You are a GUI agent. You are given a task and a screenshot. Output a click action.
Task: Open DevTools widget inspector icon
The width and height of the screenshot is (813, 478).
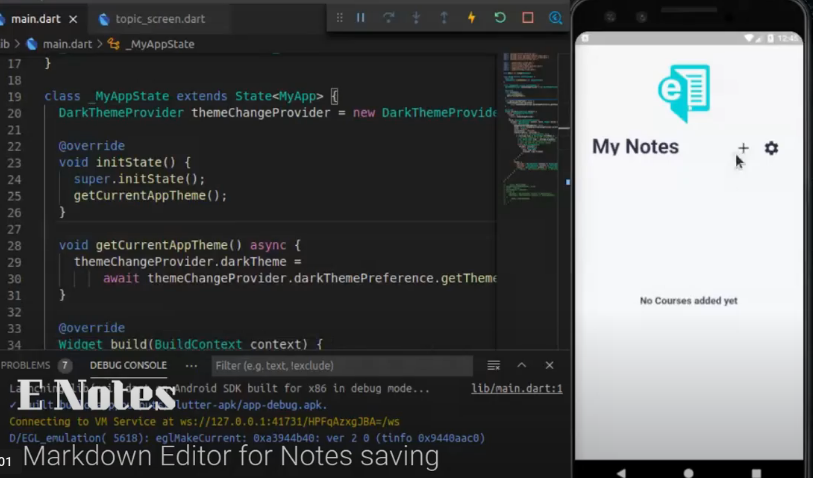coord(555,18)
